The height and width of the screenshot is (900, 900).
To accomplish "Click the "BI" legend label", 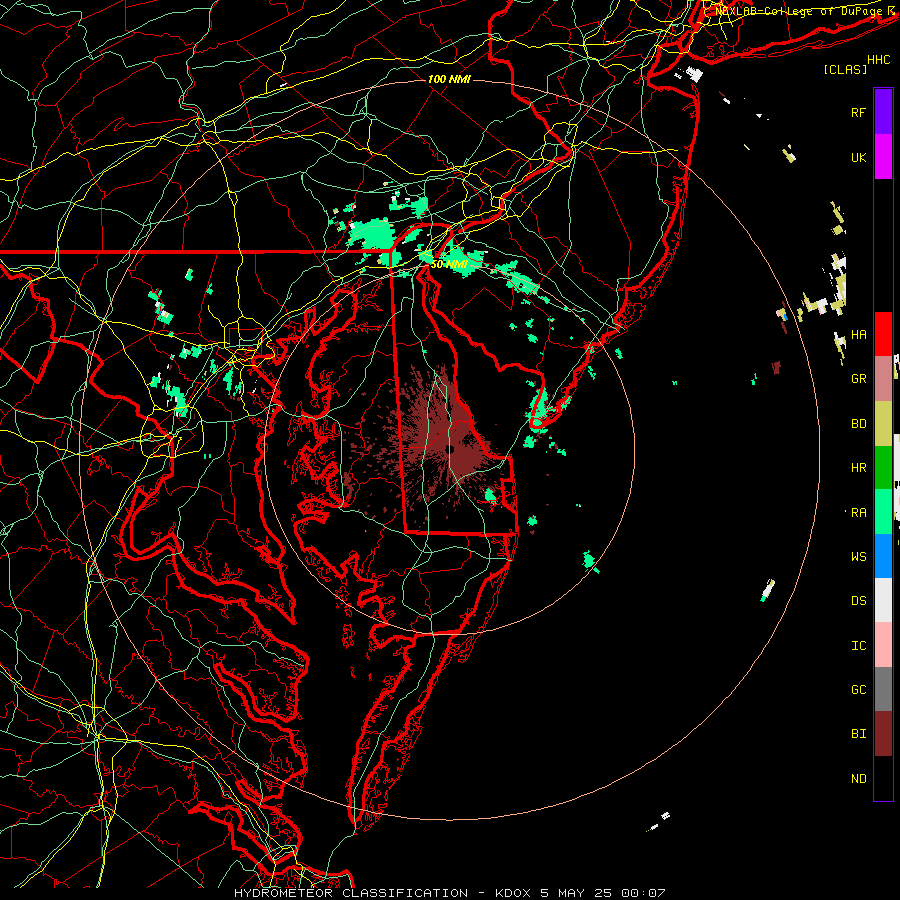I will tap(858, 734).
